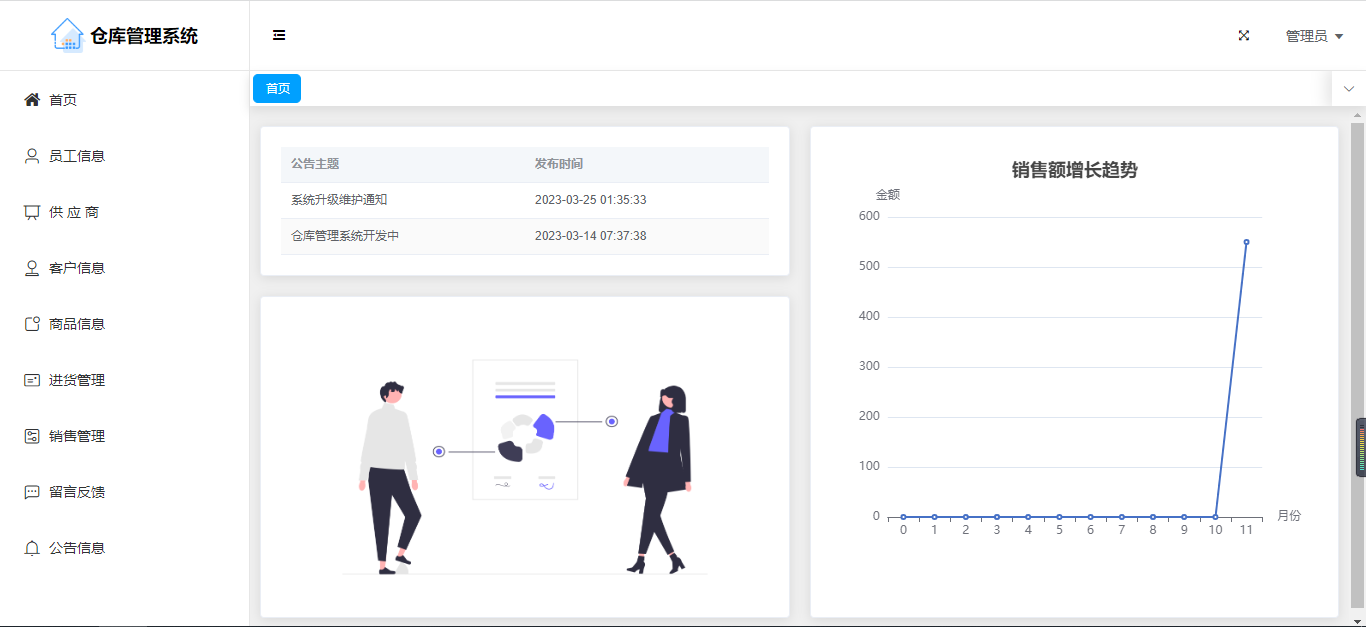Click the date 2023-03-25 01:35:33
1366x627 pixels.
click(590, 200)
